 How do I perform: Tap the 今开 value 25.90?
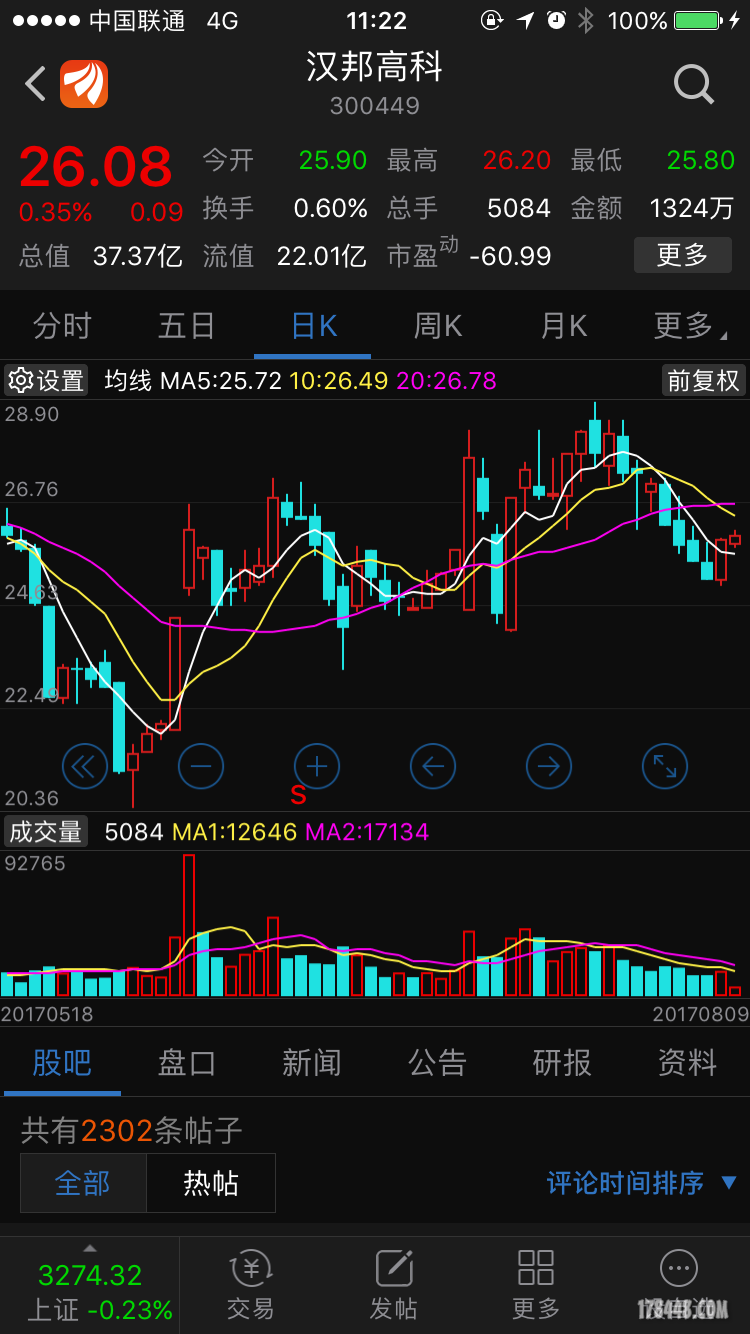click(x=333, y=160)
